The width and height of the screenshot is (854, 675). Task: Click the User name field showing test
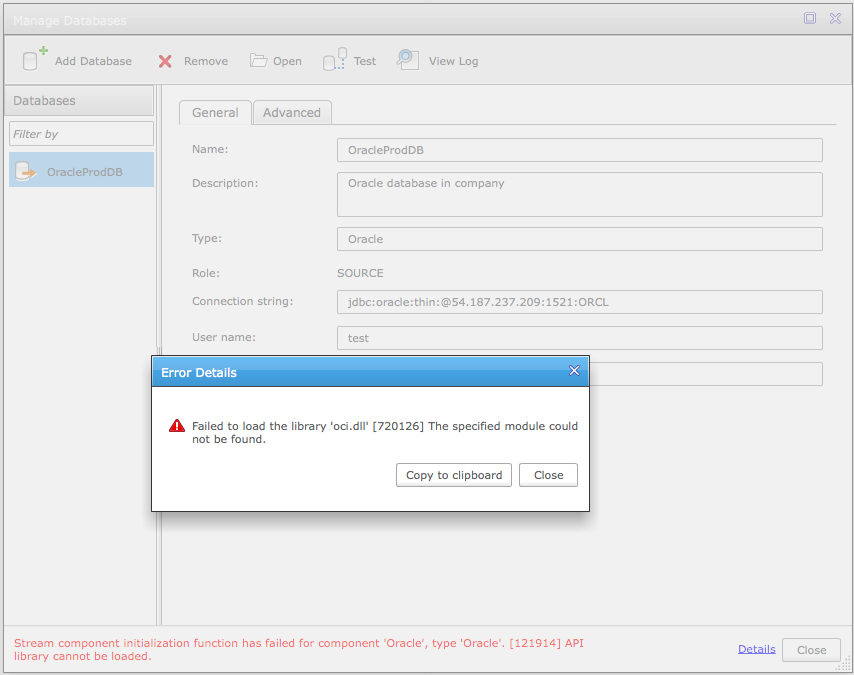pos(580,338)
